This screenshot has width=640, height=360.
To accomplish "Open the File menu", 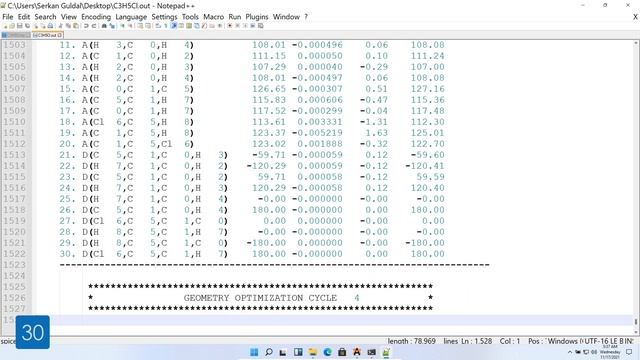I will pos(8,17).
